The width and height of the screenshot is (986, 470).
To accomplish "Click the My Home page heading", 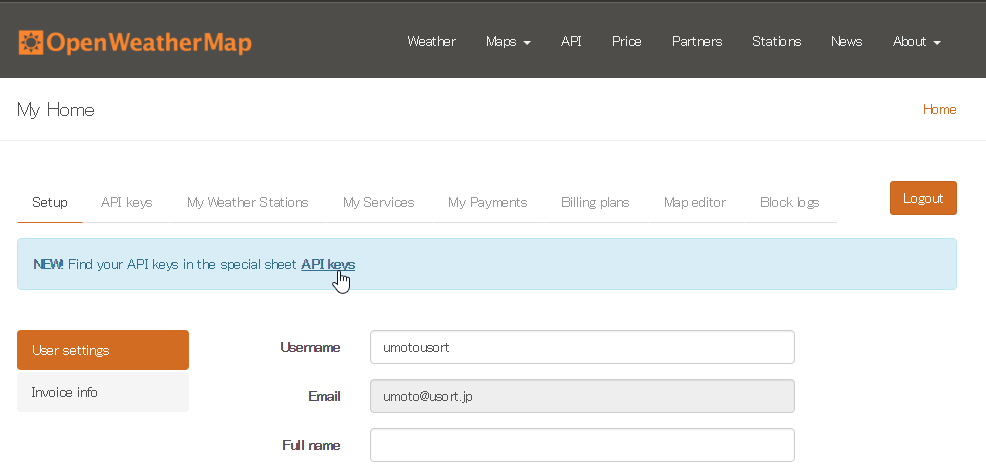I will (56, 109).
